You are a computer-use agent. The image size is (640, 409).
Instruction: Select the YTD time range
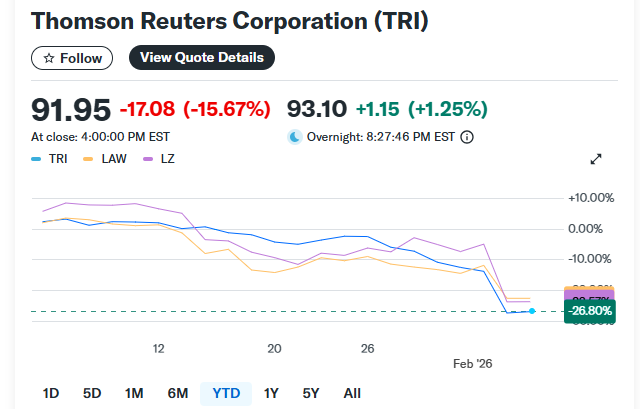pos(226,393)
